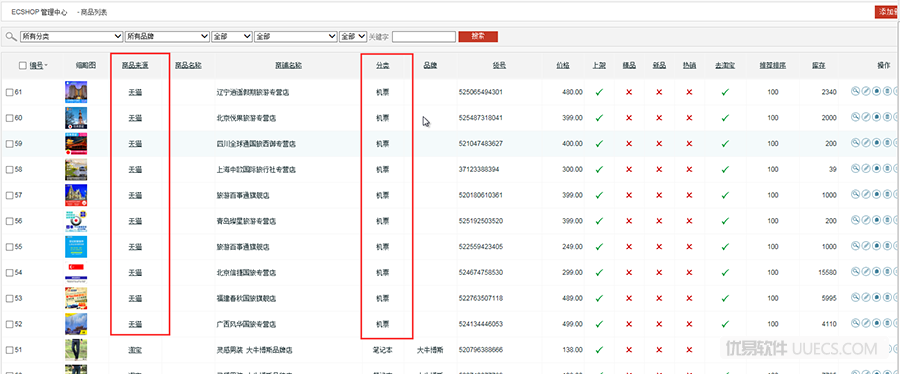Image resolution: width=900 pixels, height=374 pixels.
Task: Sort list by 分类 column header
Action: click(382, 66)
